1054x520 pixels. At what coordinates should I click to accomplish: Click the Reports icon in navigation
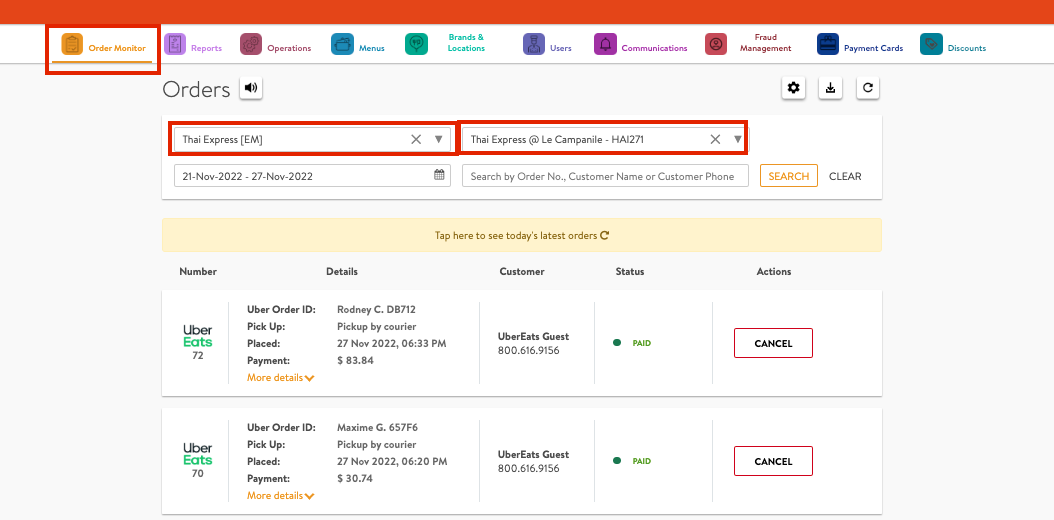click(x=175, y=44)
